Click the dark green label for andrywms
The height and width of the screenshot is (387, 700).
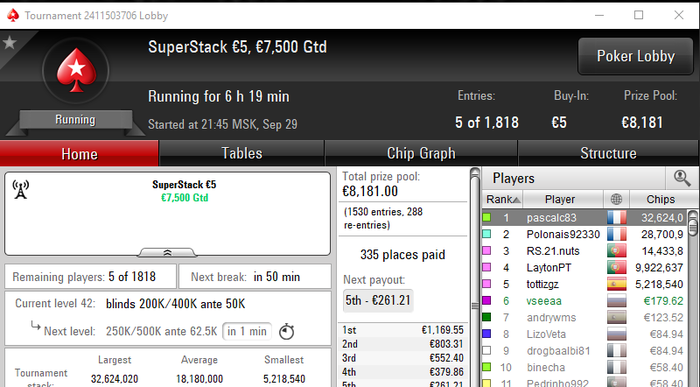pos(487,317)
